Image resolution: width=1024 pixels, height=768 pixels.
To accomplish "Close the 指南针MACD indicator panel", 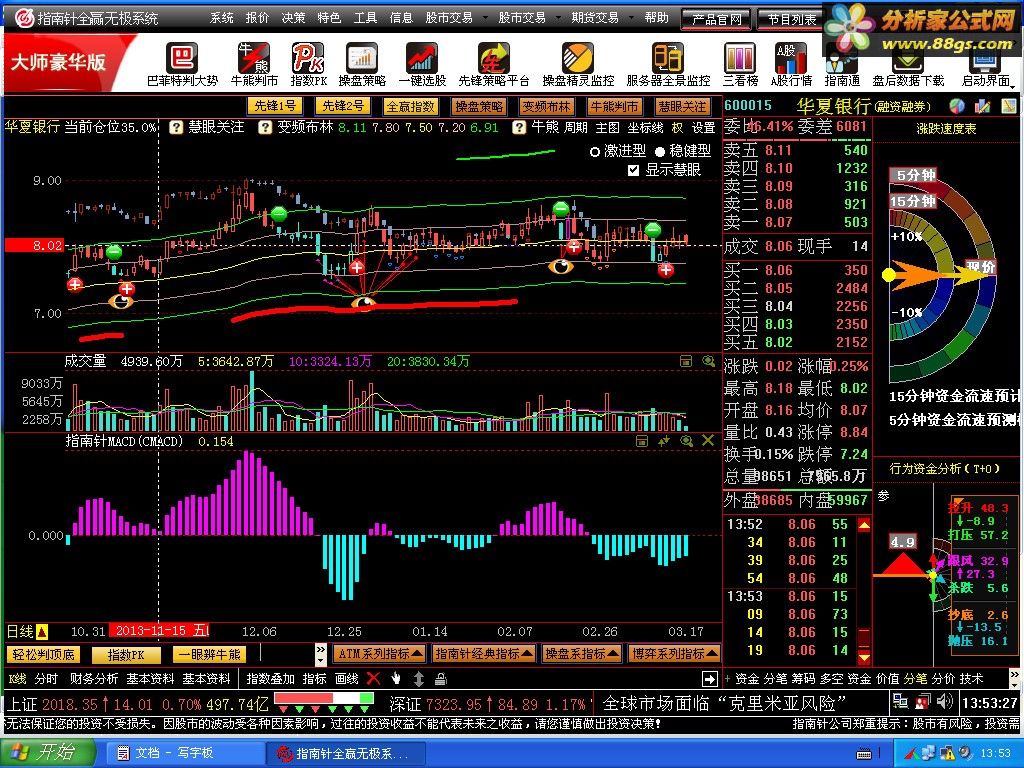I will pyautogui.click(x=708, y=441).
